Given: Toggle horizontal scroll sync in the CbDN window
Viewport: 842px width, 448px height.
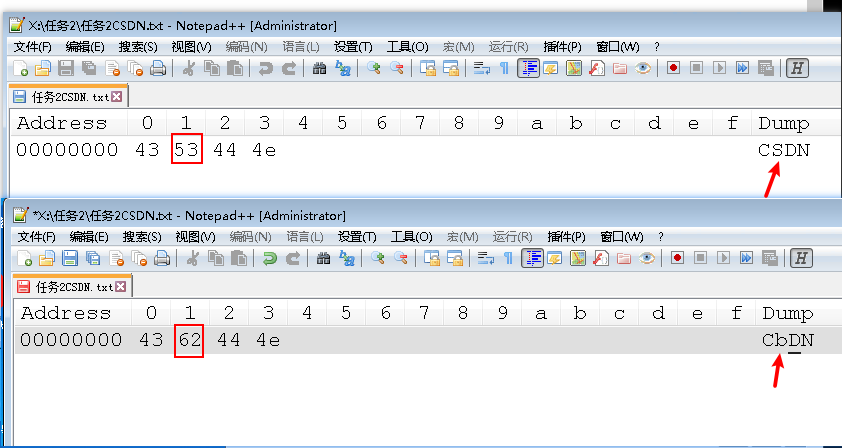Looking at the screenshot, I should 455,258.
